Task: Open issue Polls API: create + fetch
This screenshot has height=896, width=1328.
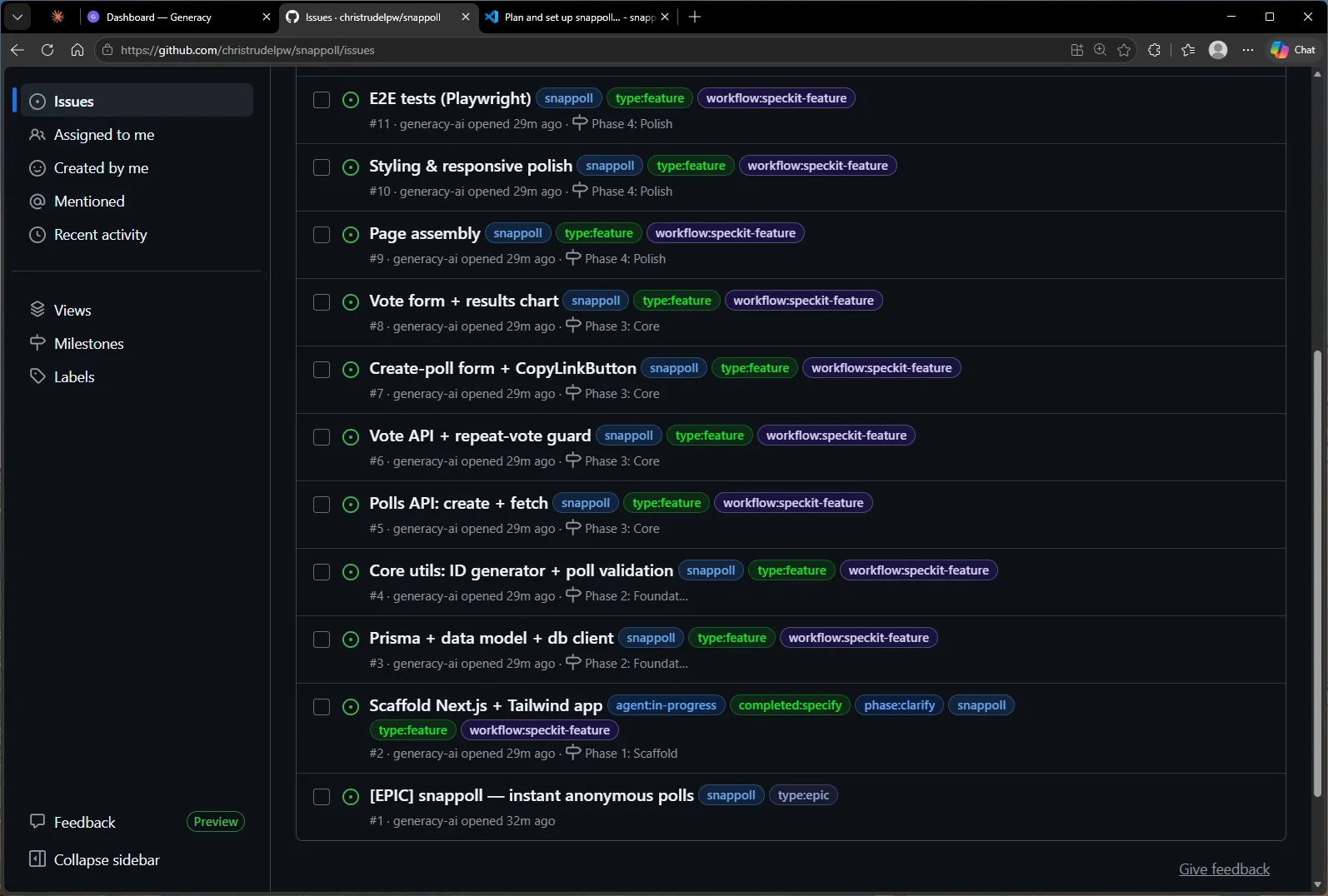Action: pos(458,503)
